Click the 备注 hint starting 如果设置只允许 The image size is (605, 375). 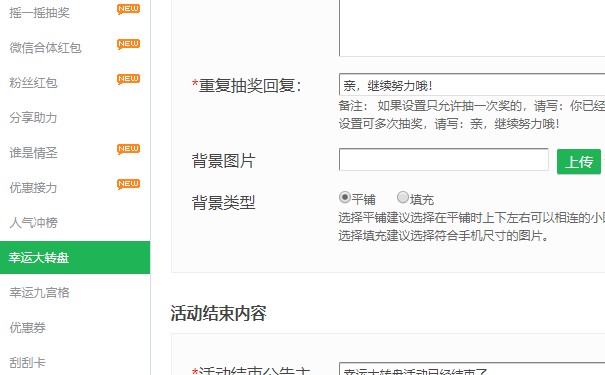[x=471, y=106]
